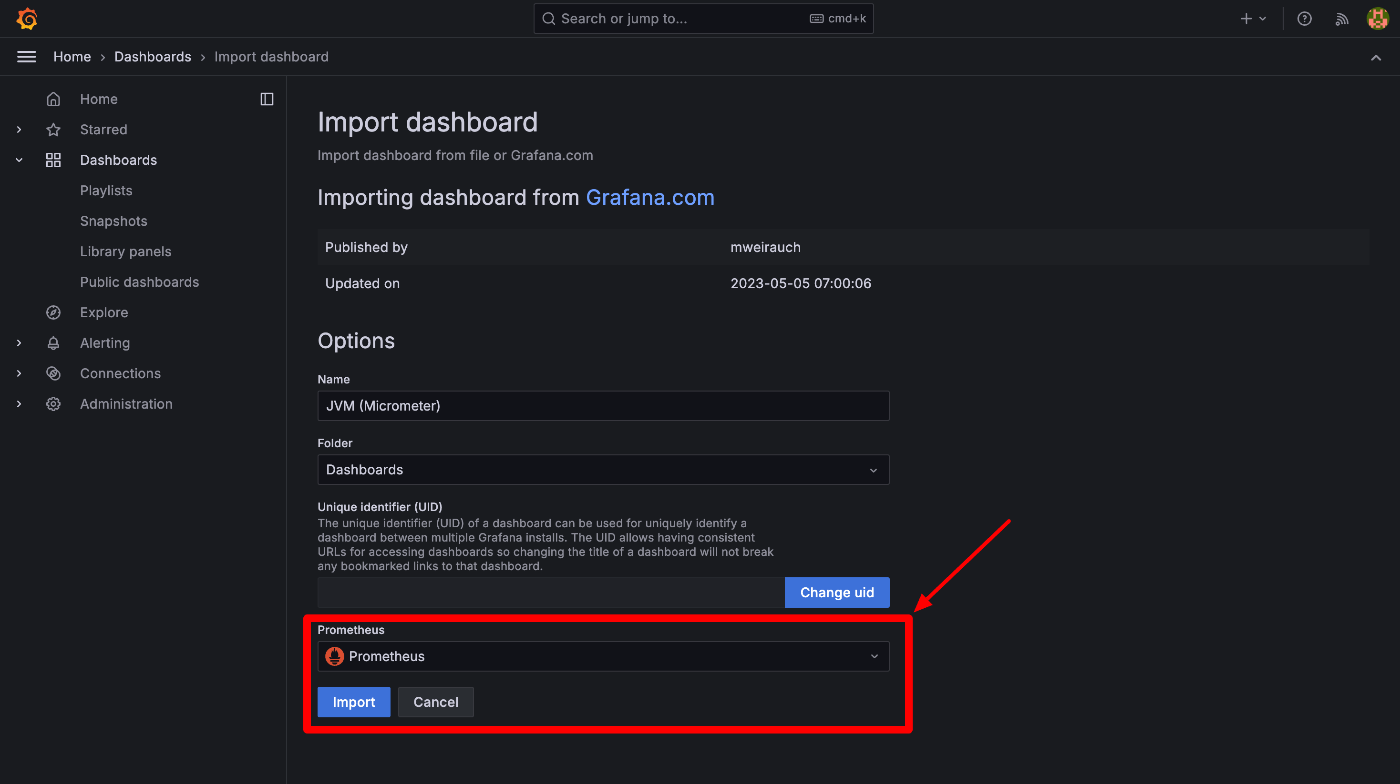Screen dimensions: 1400x784
Task: Open the user profile avatar
Action: [1378, 19]
